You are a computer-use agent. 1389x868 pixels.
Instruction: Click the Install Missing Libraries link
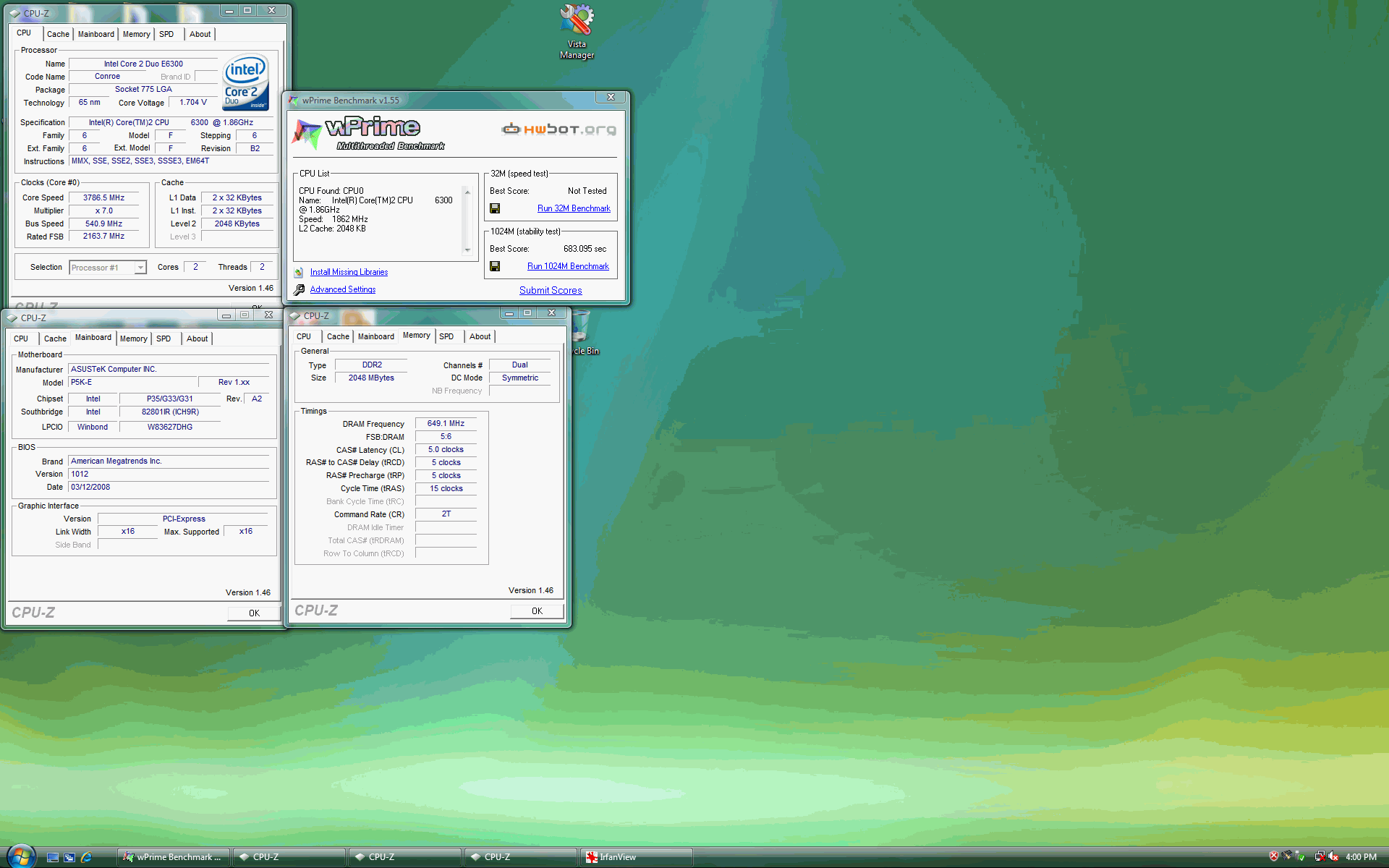pyautogui.click(x=349, y=272)
